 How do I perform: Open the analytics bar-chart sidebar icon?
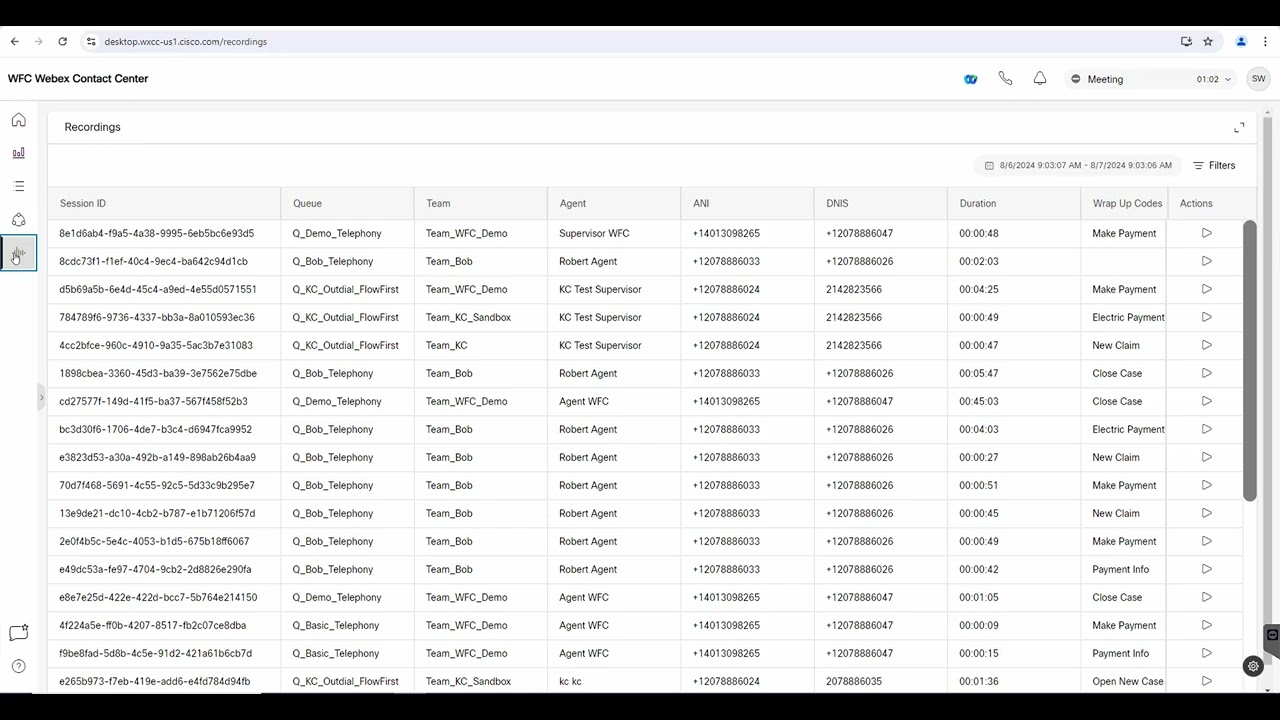coord(18,153)
